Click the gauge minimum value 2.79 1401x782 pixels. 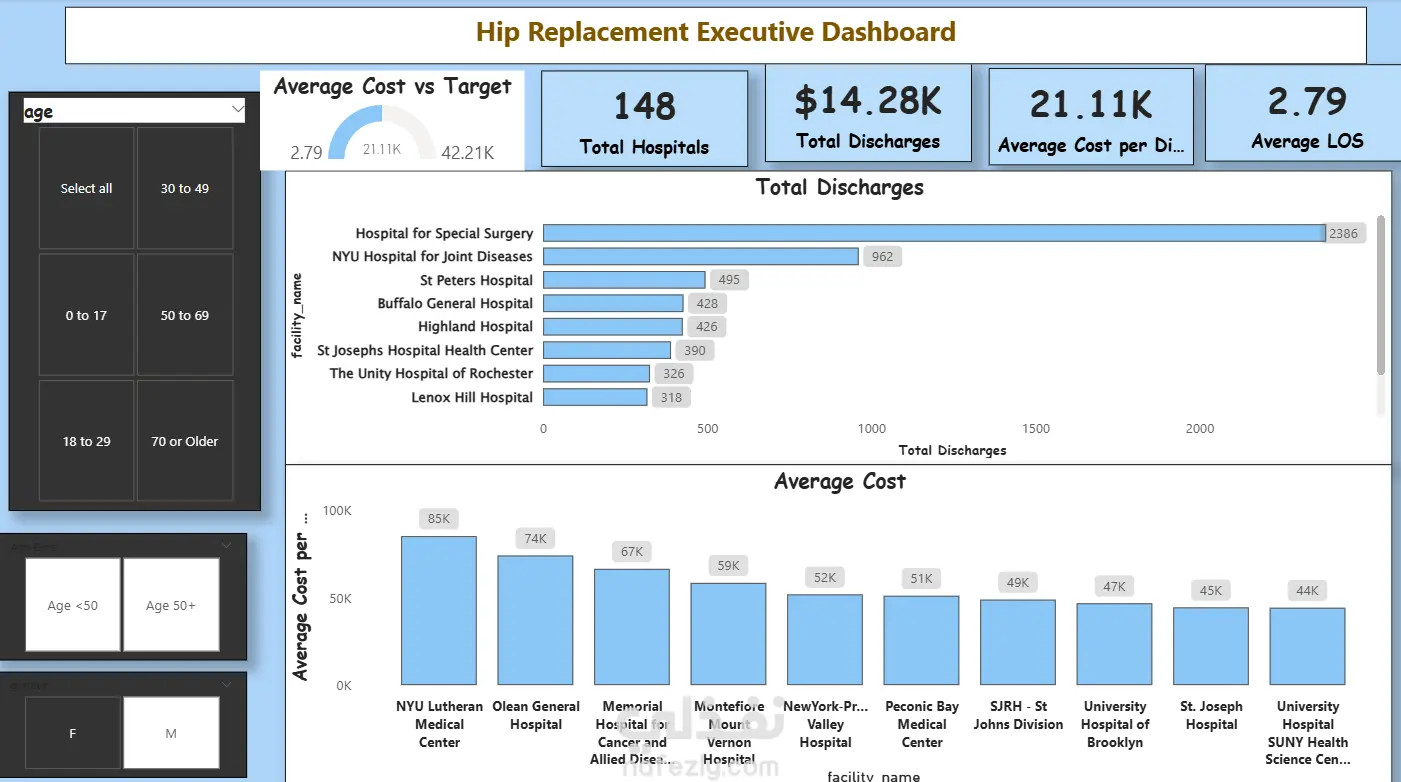pos(306,152)
